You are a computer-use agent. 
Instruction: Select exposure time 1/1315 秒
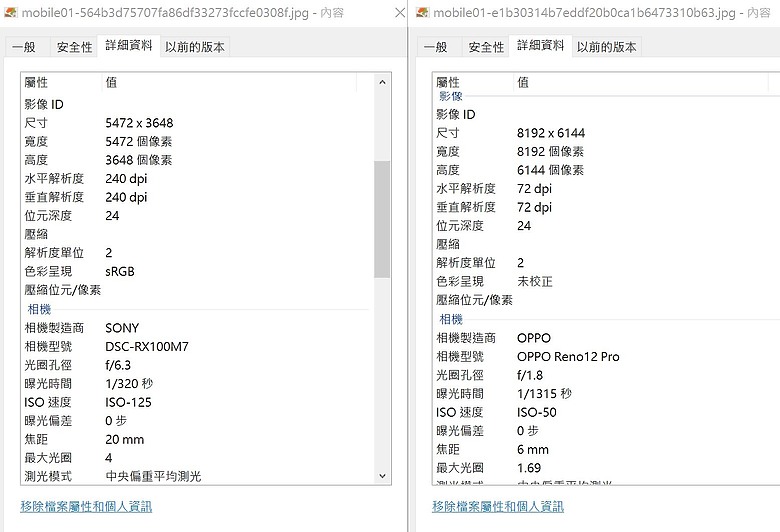544,394
